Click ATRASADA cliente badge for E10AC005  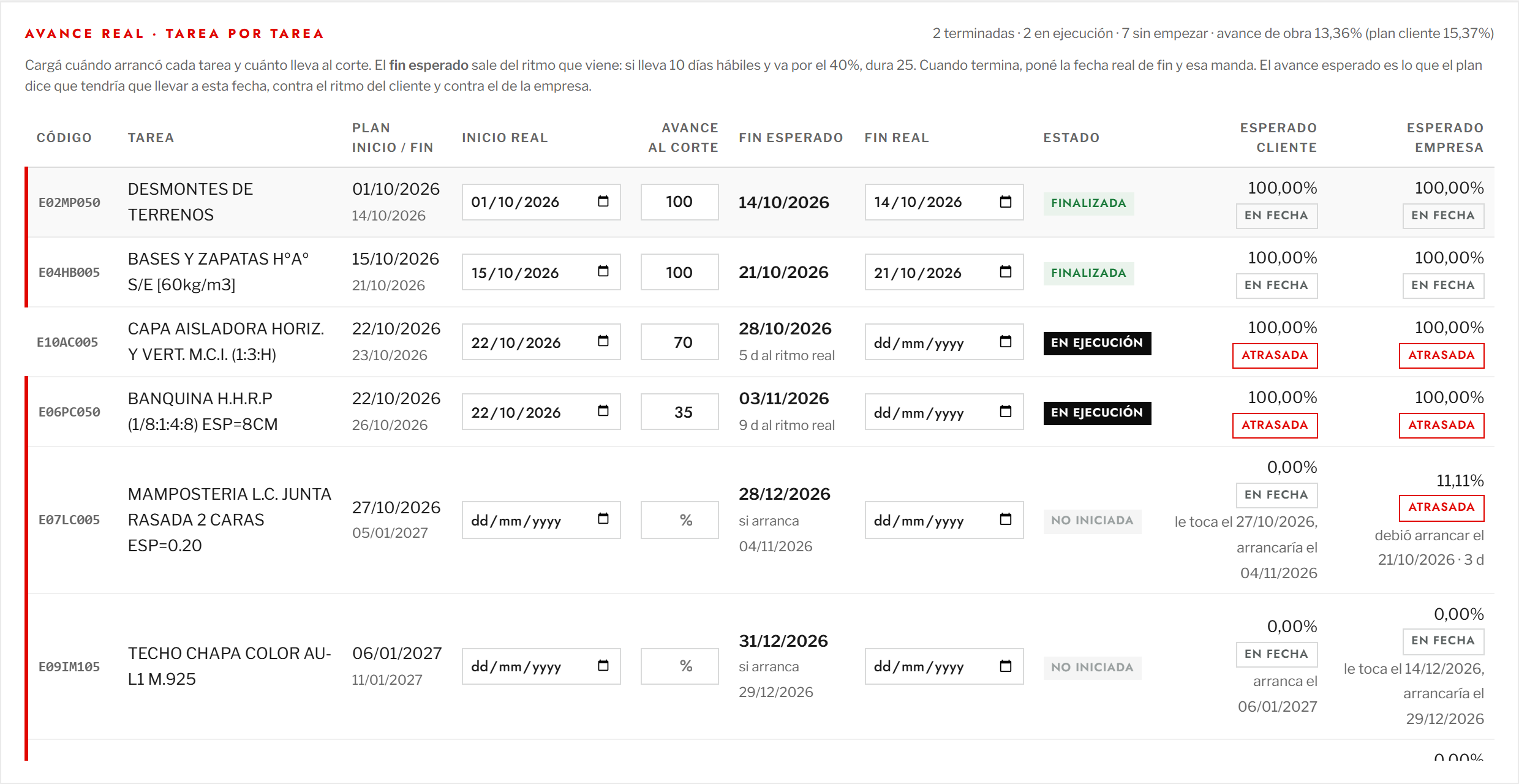pyautogui.click(x=1275, y=355)
